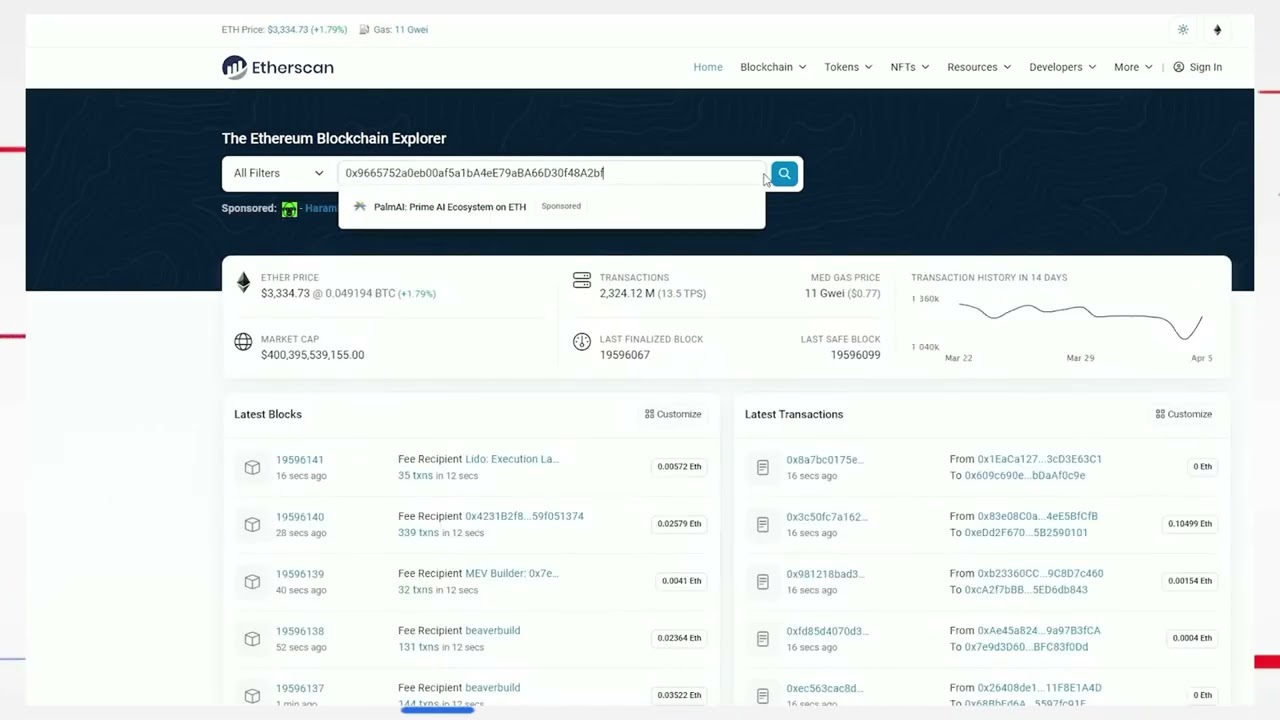This screenshot has width=1280, height=720.
Task: Click the Etherscan logo
Action: coord(278,67)
